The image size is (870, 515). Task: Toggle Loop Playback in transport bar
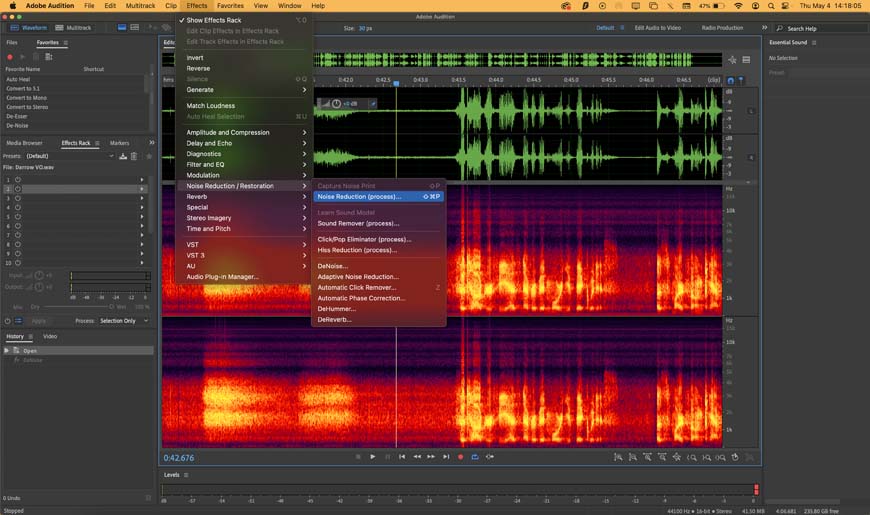pyautogui.click(x=475, y=457)
